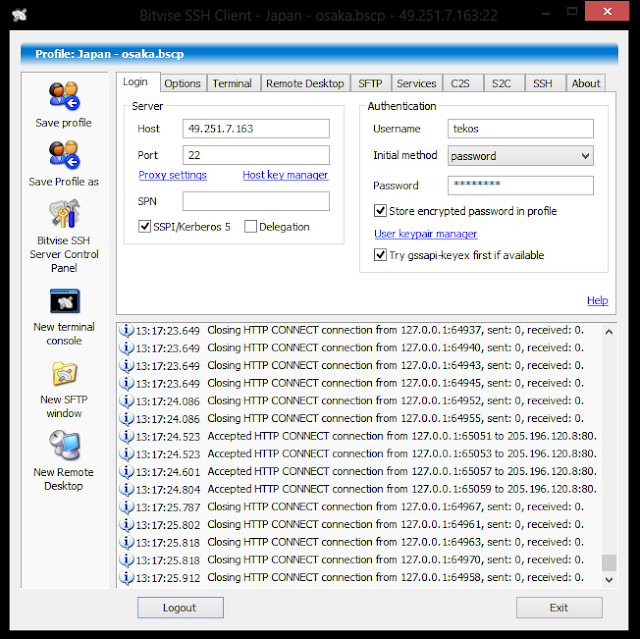
Task: Close the Bitvise SSH Client window
Action: click(607, 11)
